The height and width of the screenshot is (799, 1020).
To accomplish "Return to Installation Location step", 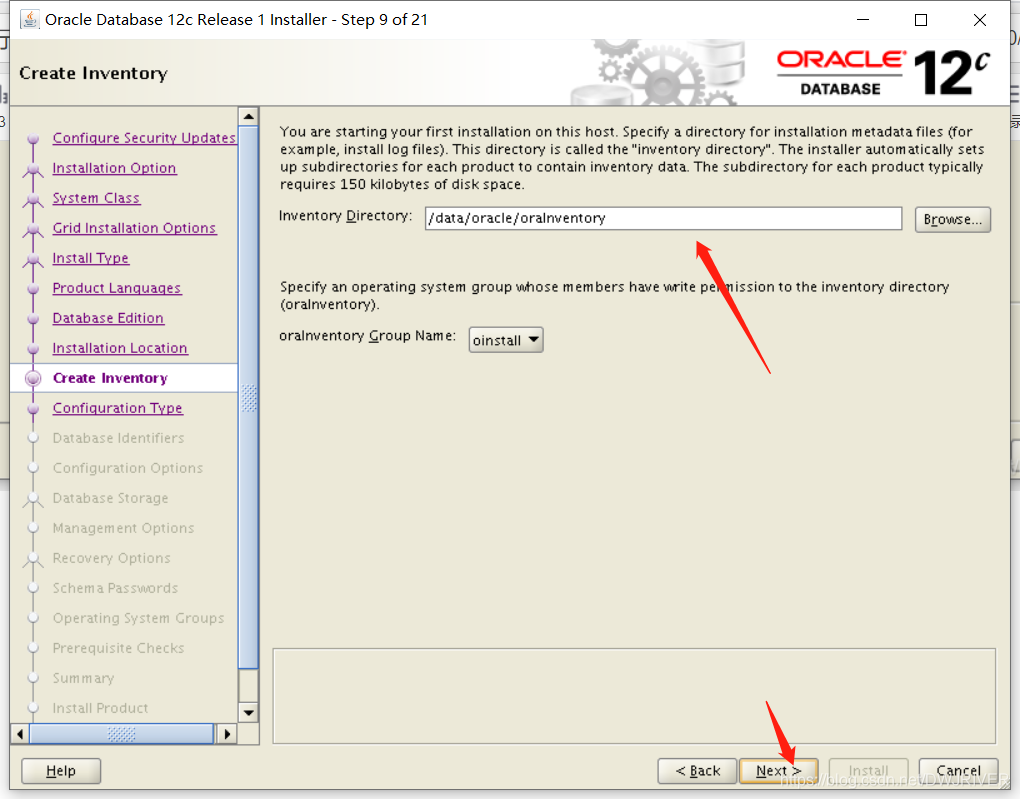I will [120, 347].
